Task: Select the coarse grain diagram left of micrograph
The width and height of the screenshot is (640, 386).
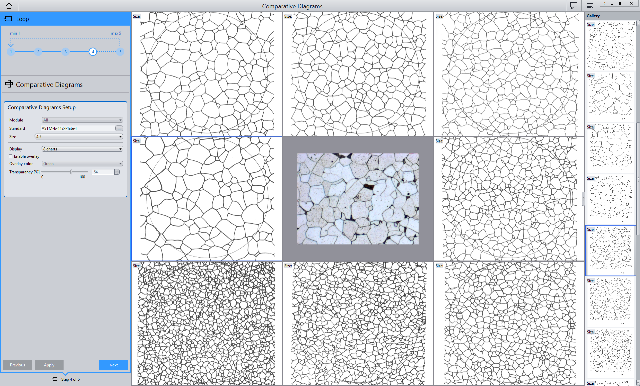Action: coord(207,199)
